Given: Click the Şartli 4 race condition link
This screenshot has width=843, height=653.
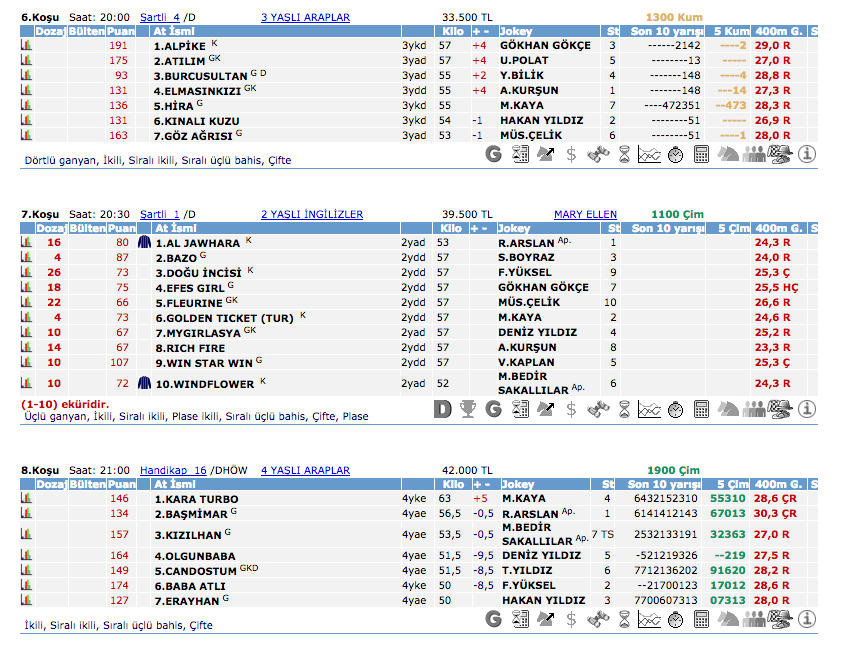Looking at the screenshot, I should (160, 17).
